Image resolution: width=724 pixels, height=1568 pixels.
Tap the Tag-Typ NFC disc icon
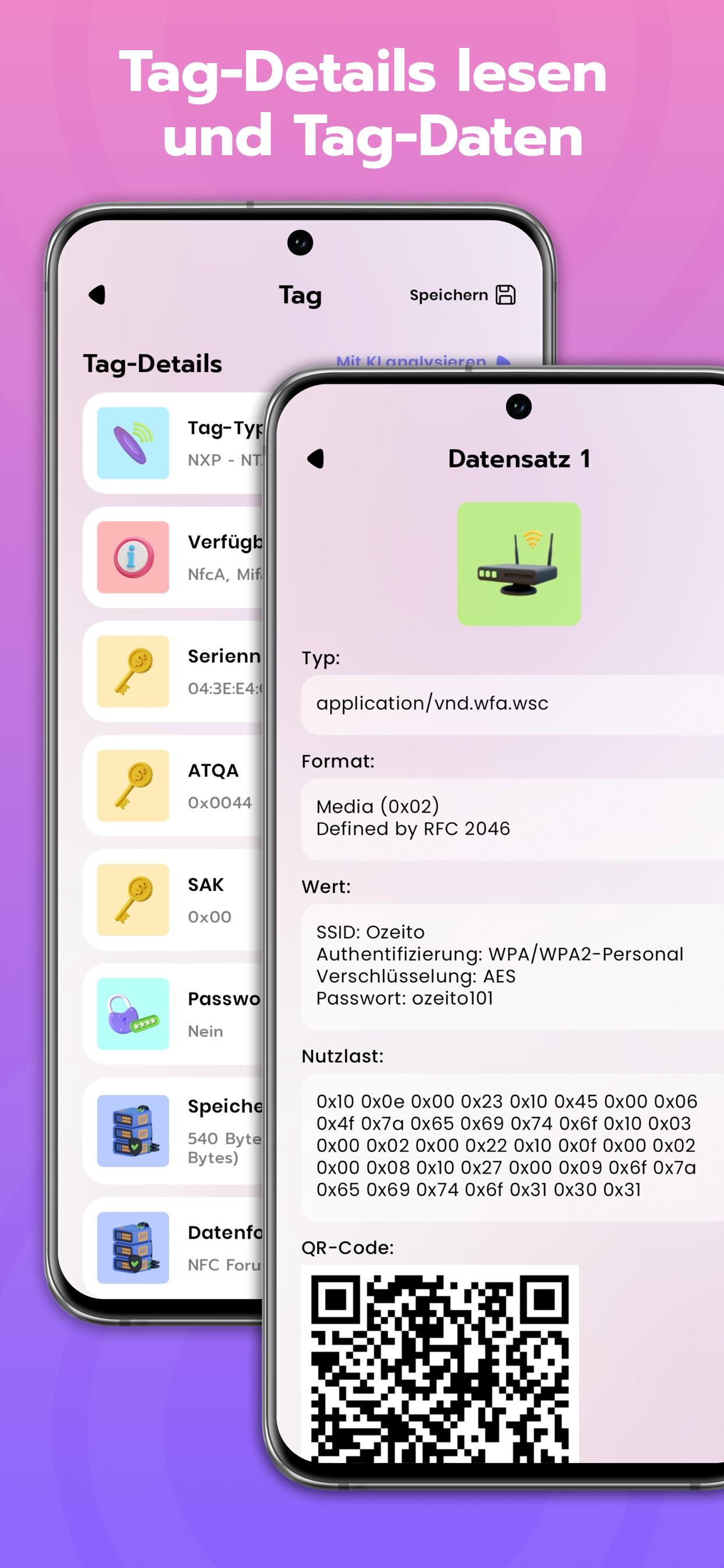pos(133,443)
